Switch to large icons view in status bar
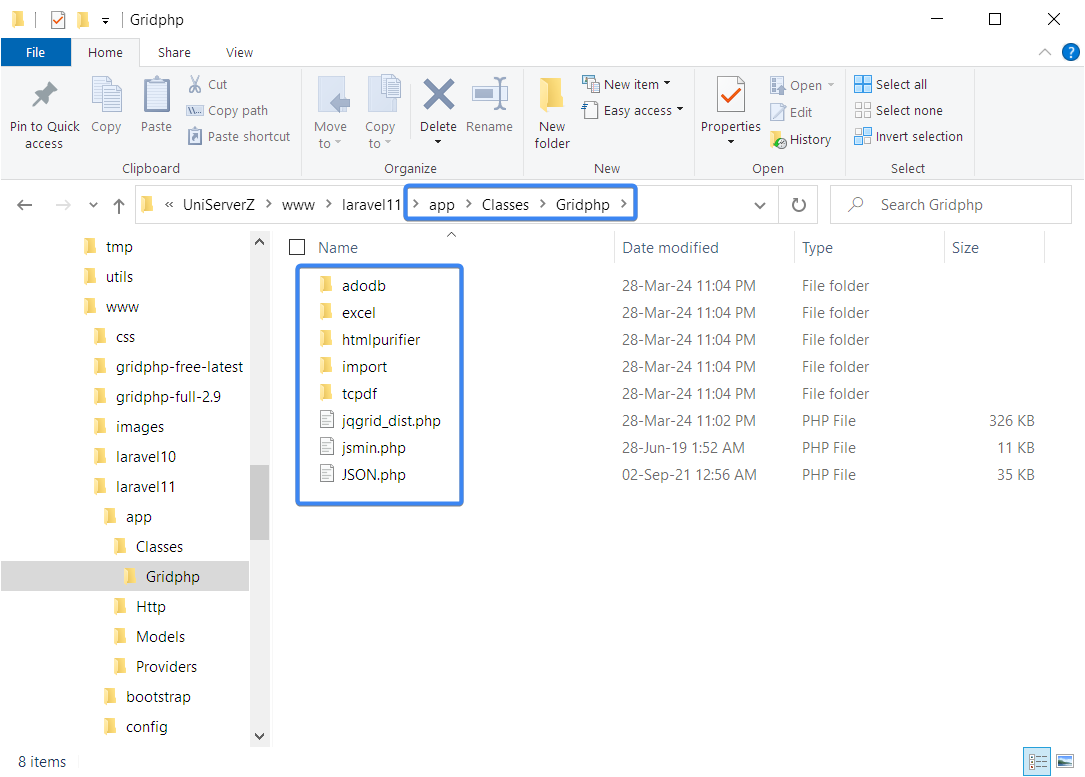 (1065, 761)
